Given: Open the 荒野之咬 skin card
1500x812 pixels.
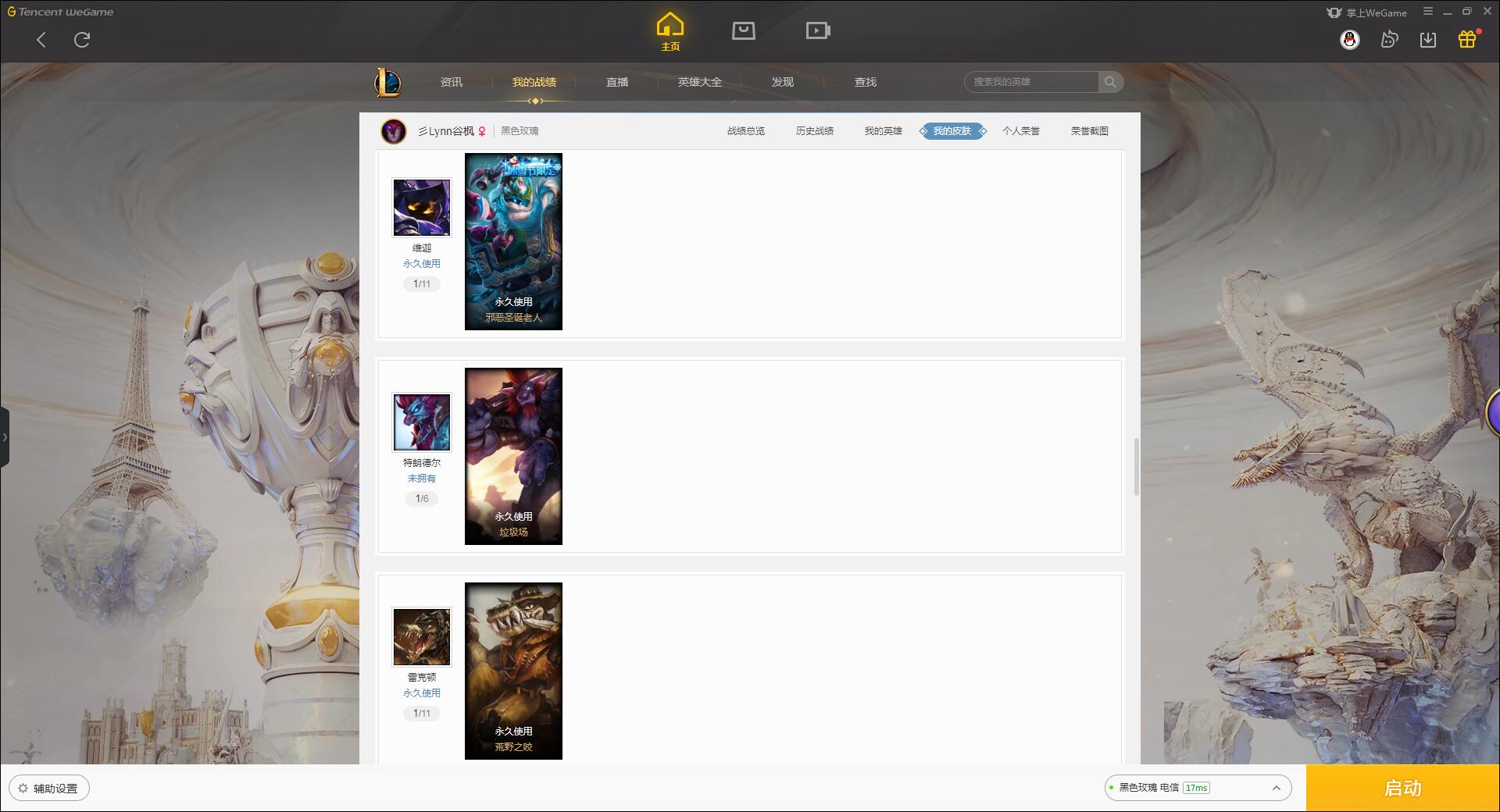Looking at the screenshot, I should pos(513,671).
